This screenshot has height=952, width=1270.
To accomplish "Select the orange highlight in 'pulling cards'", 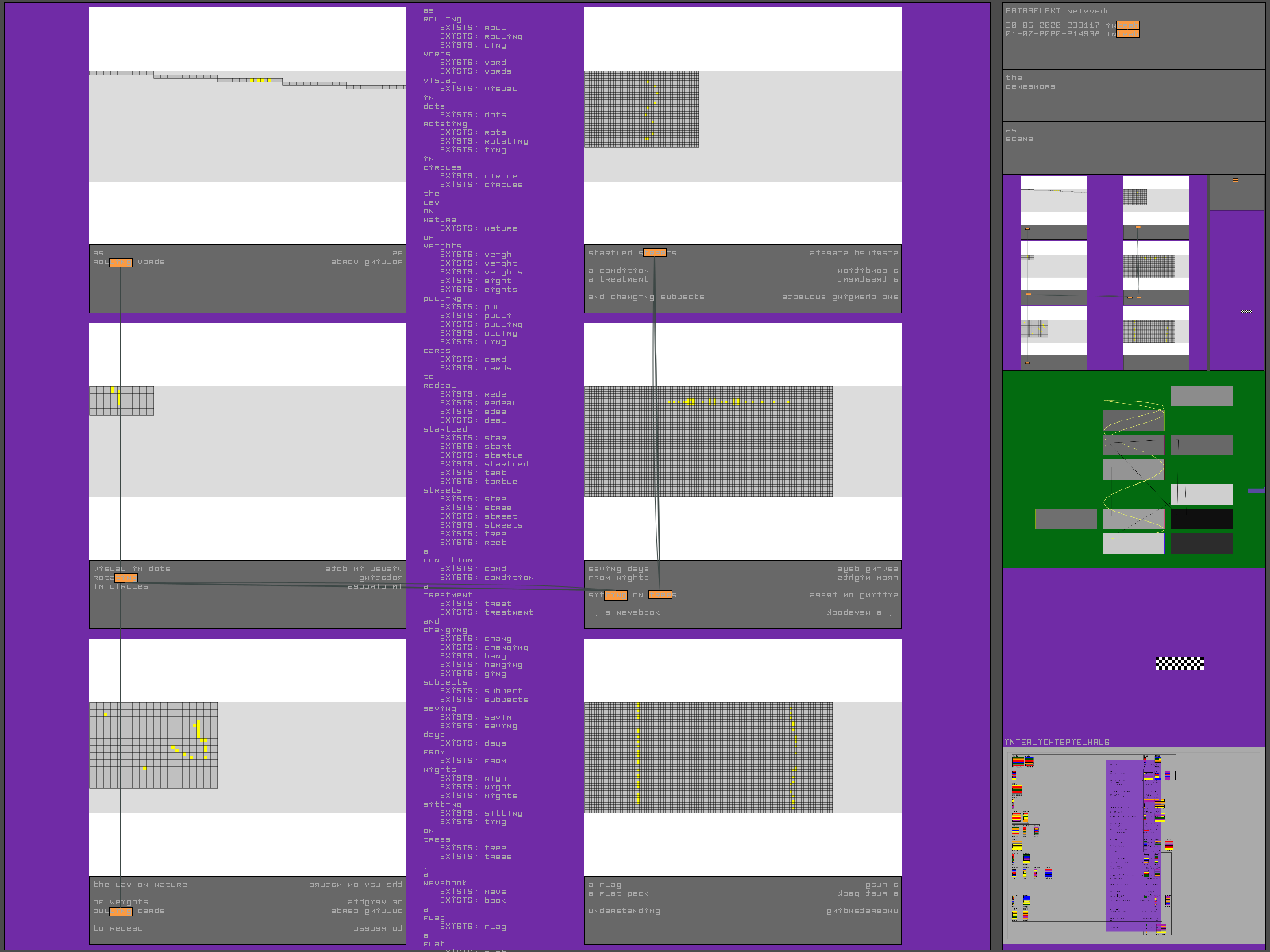I will coord(120,911).
